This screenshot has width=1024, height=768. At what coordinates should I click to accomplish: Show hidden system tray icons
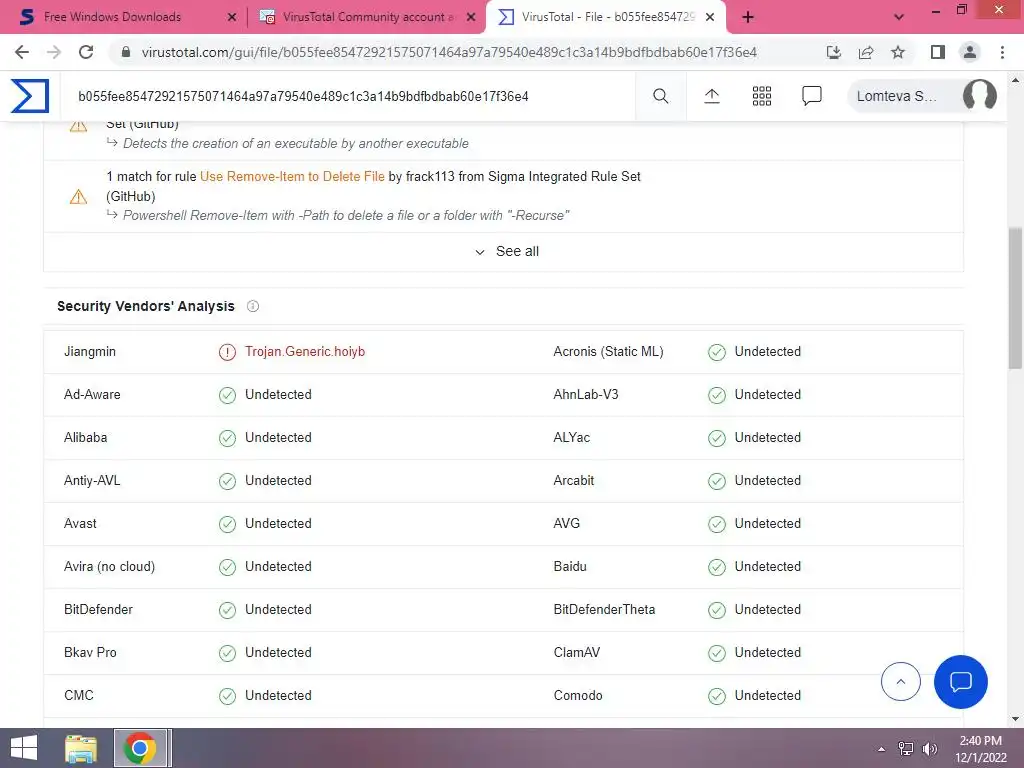click(x=881, y=749)
